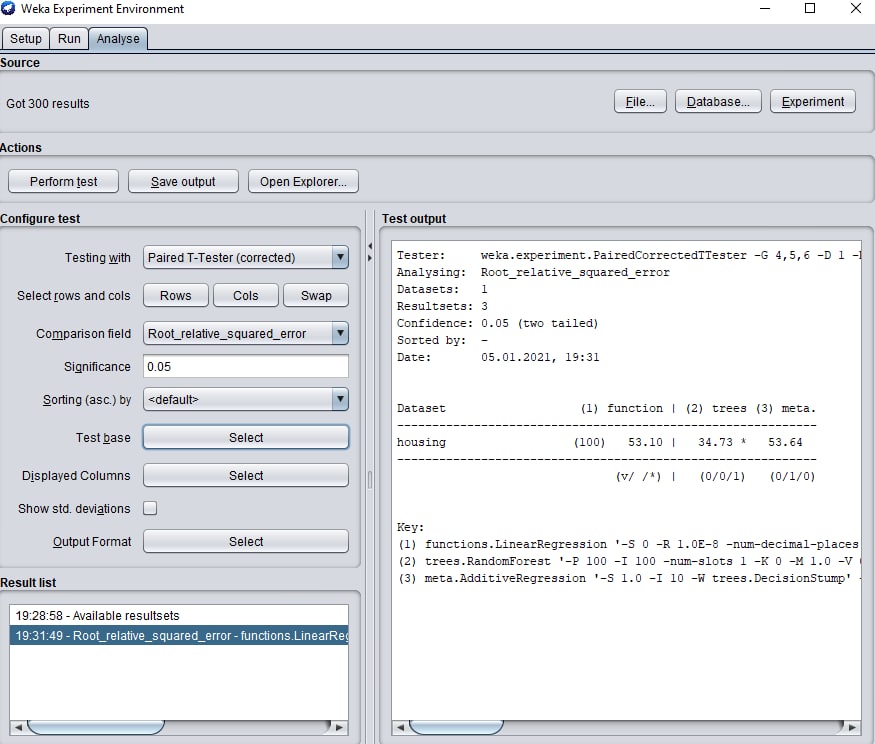Click Test output scroll right arrow

[852, 727]
